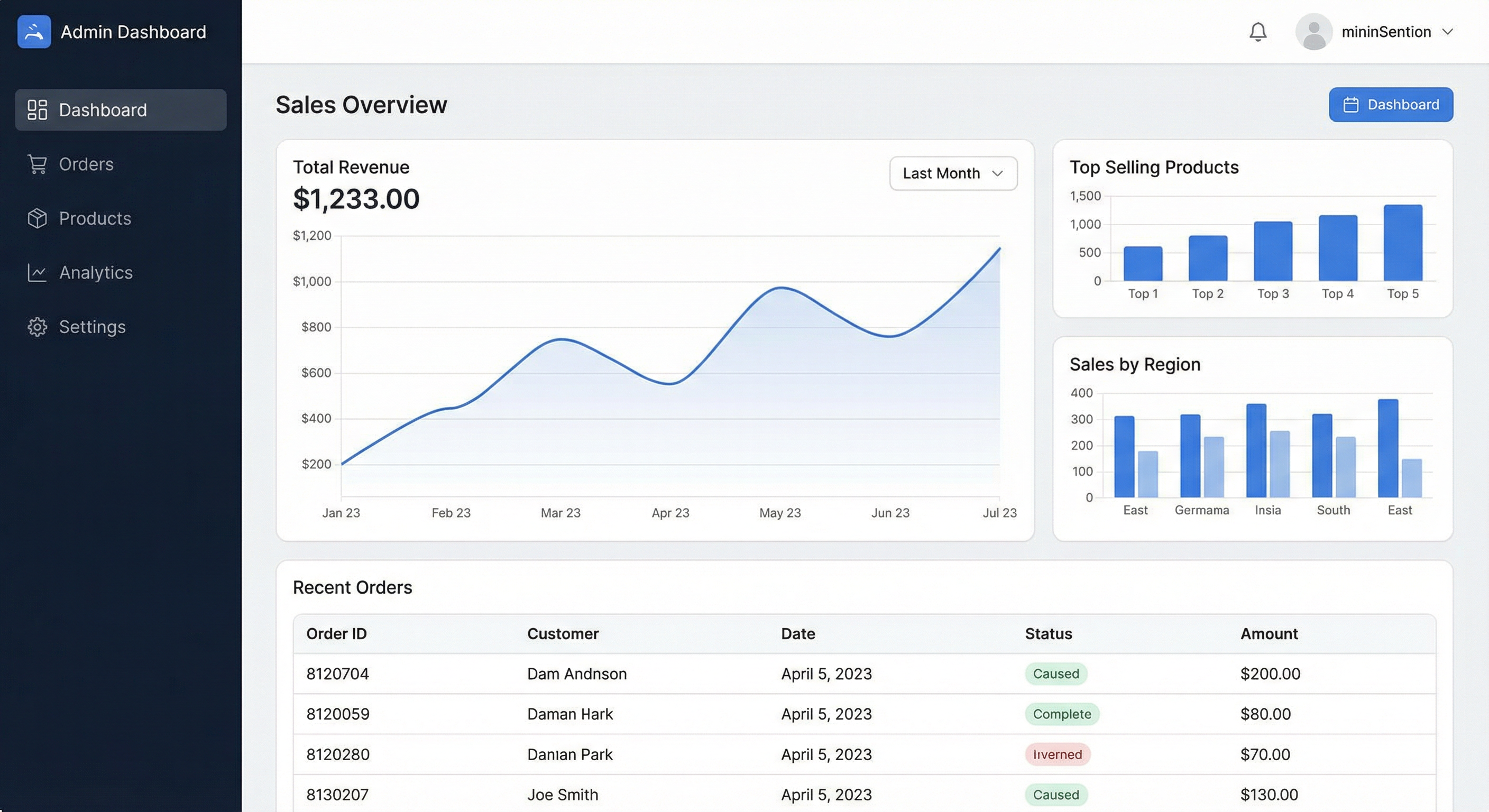Click the user avatar picture
1489x812 pixels.
pos(1313,32)
